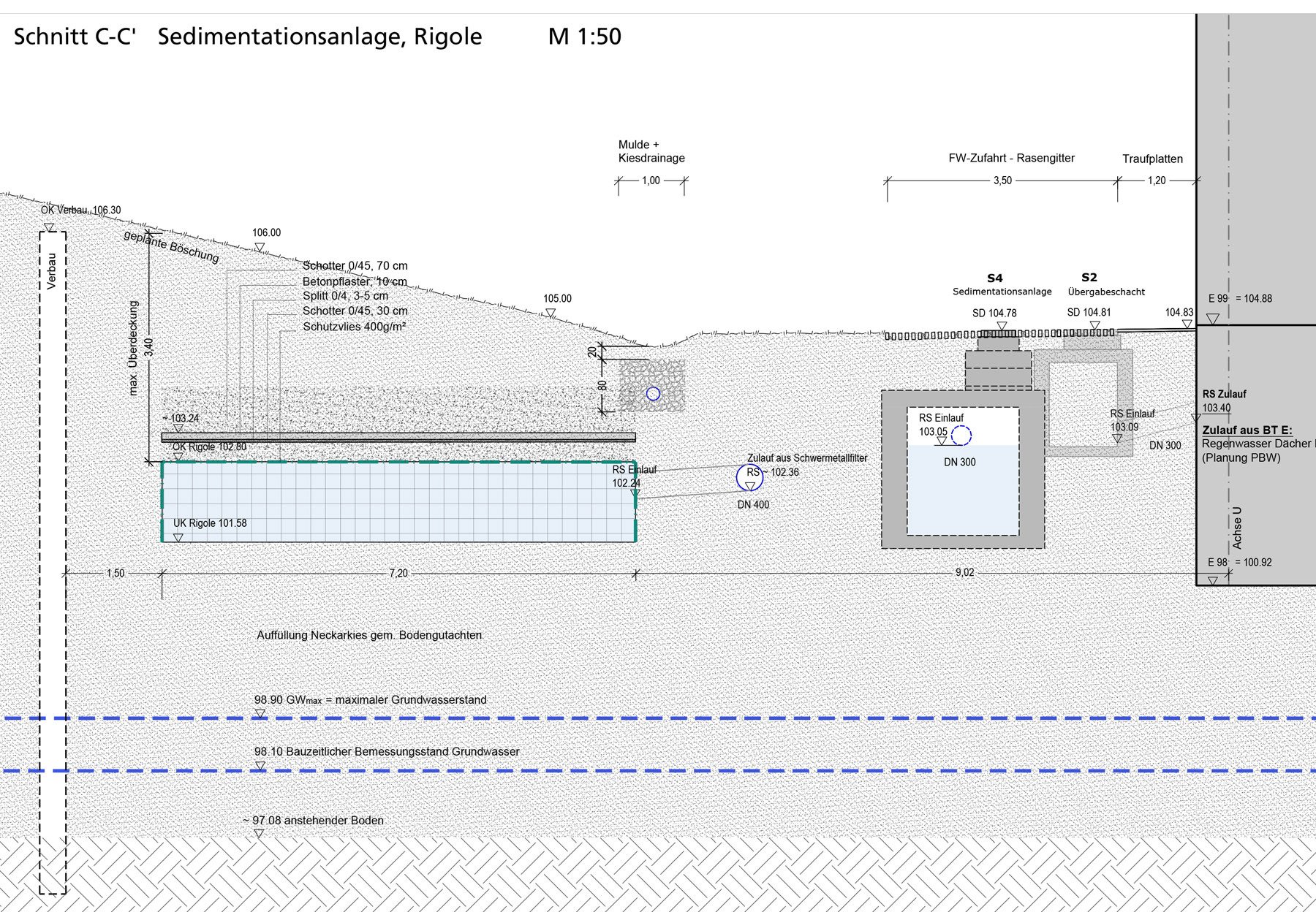Select the 'Verbau' dashed vertical column
This screenshot has height=912, width=1316.
[52, 563]
